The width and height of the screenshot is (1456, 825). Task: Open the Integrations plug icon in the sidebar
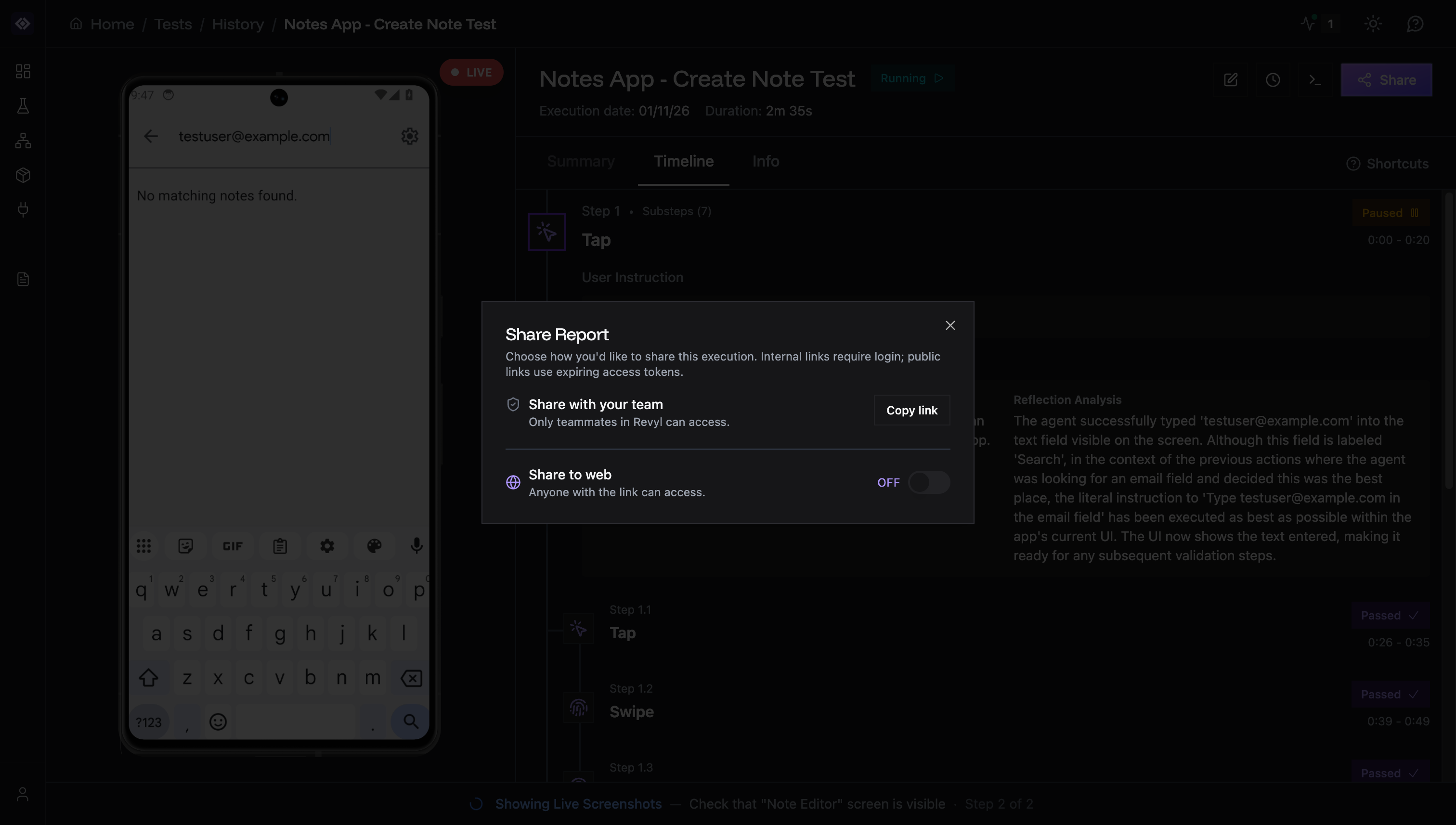[23, 210]
